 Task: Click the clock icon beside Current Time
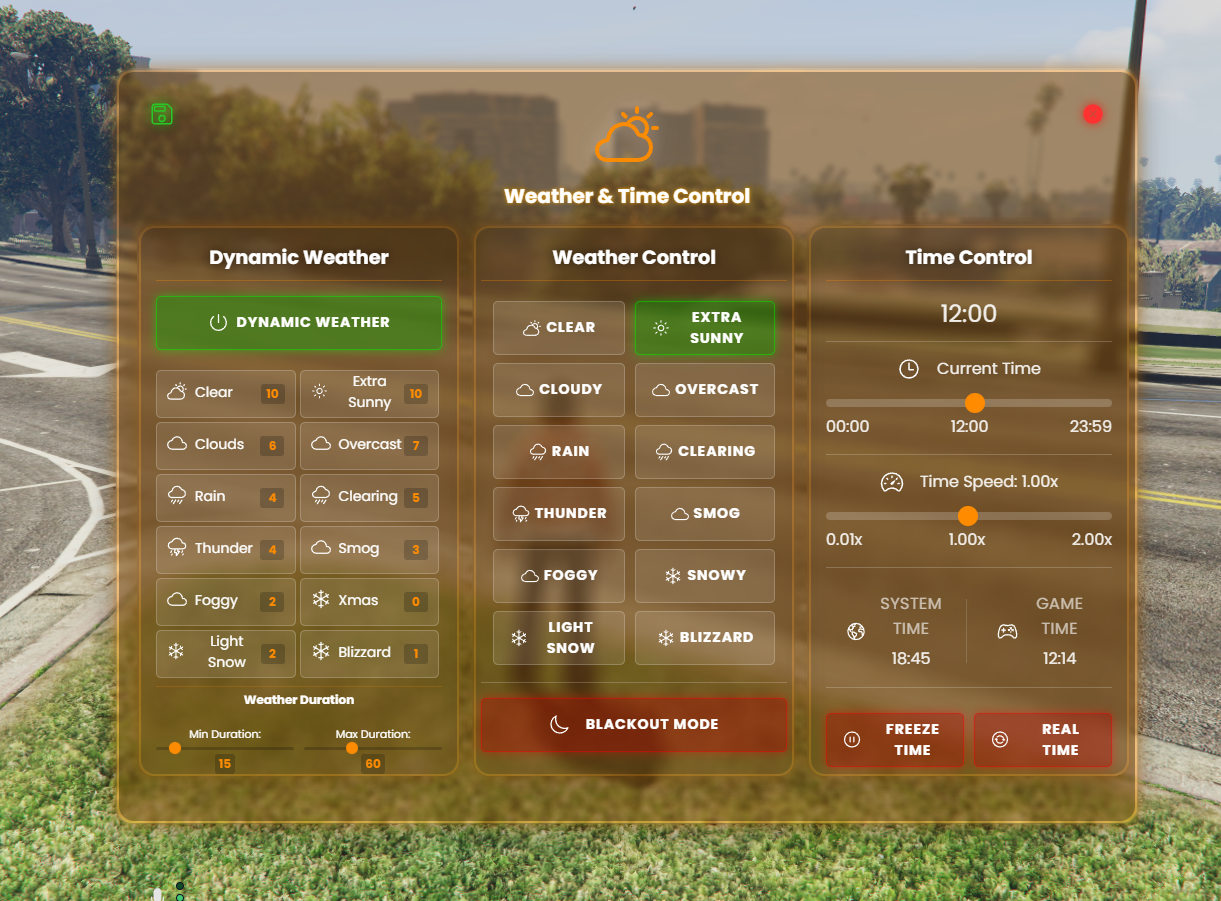908,369
